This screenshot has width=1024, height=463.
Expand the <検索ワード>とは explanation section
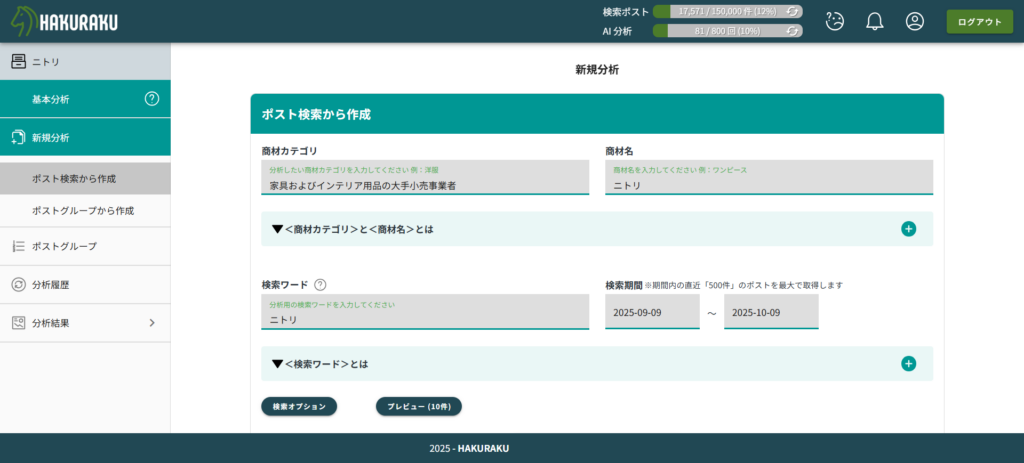pyautogui.click(x=908, y=364)
